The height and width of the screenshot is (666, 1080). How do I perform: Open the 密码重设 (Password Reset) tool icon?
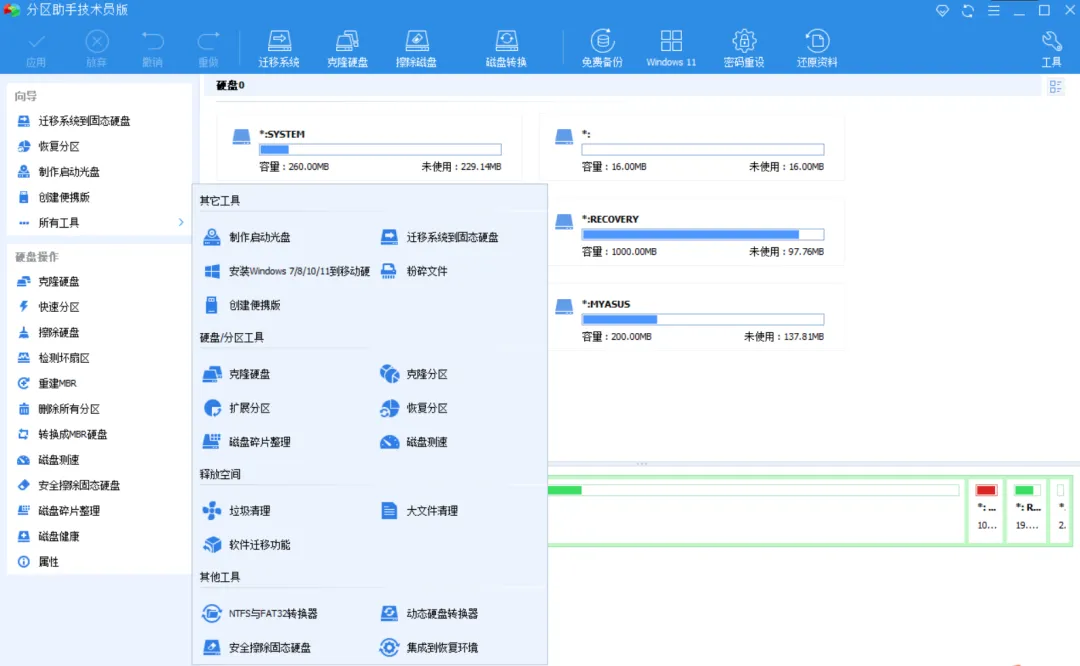(x=743, y=44)
